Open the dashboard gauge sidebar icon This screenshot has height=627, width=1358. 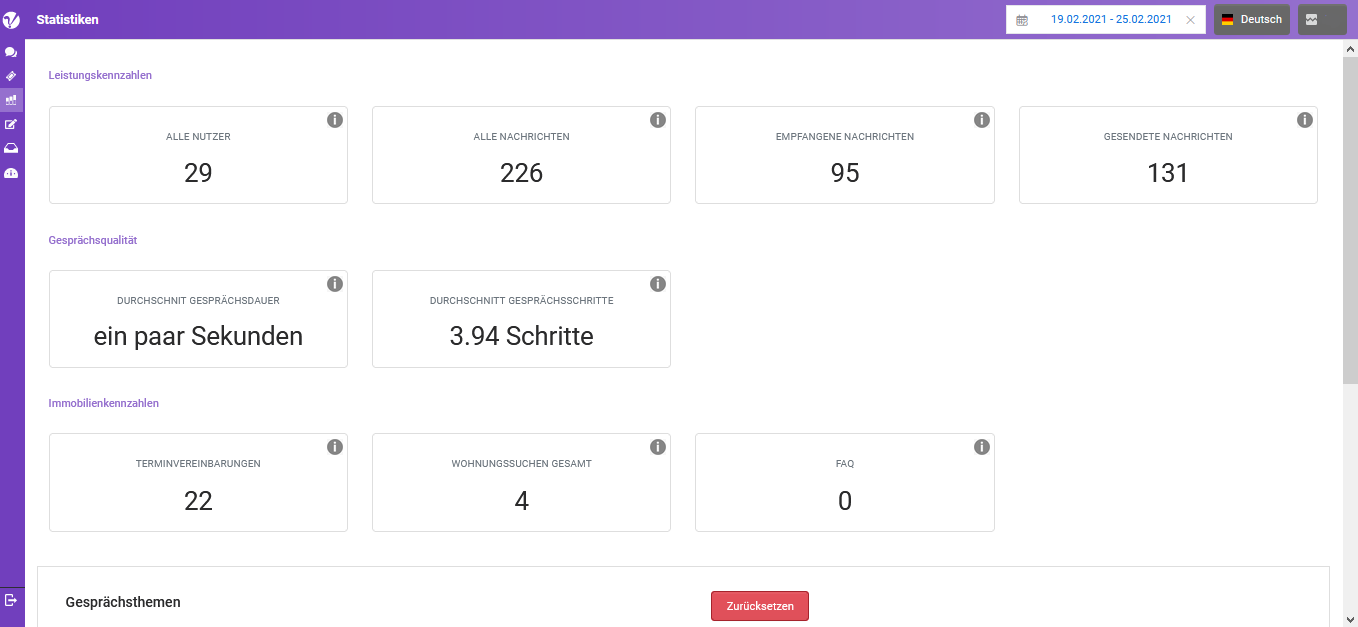pyautogui.click(x=11, y=173)
